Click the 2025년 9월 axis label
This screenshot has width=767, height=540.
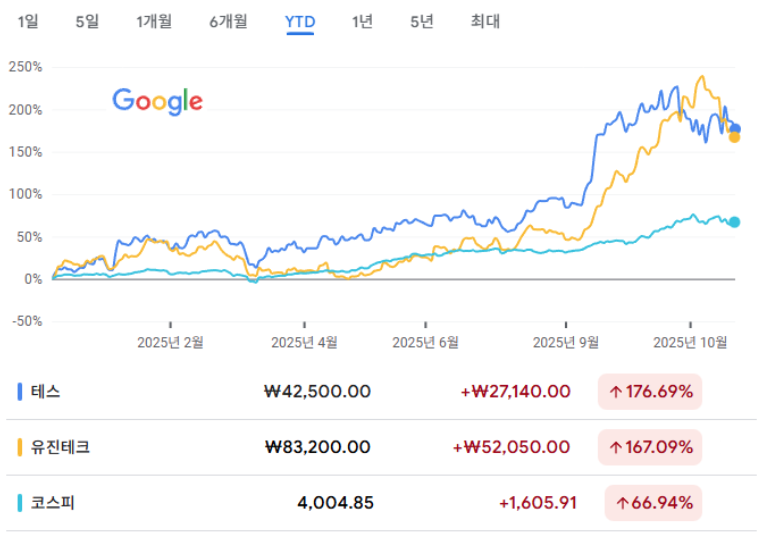566,342
